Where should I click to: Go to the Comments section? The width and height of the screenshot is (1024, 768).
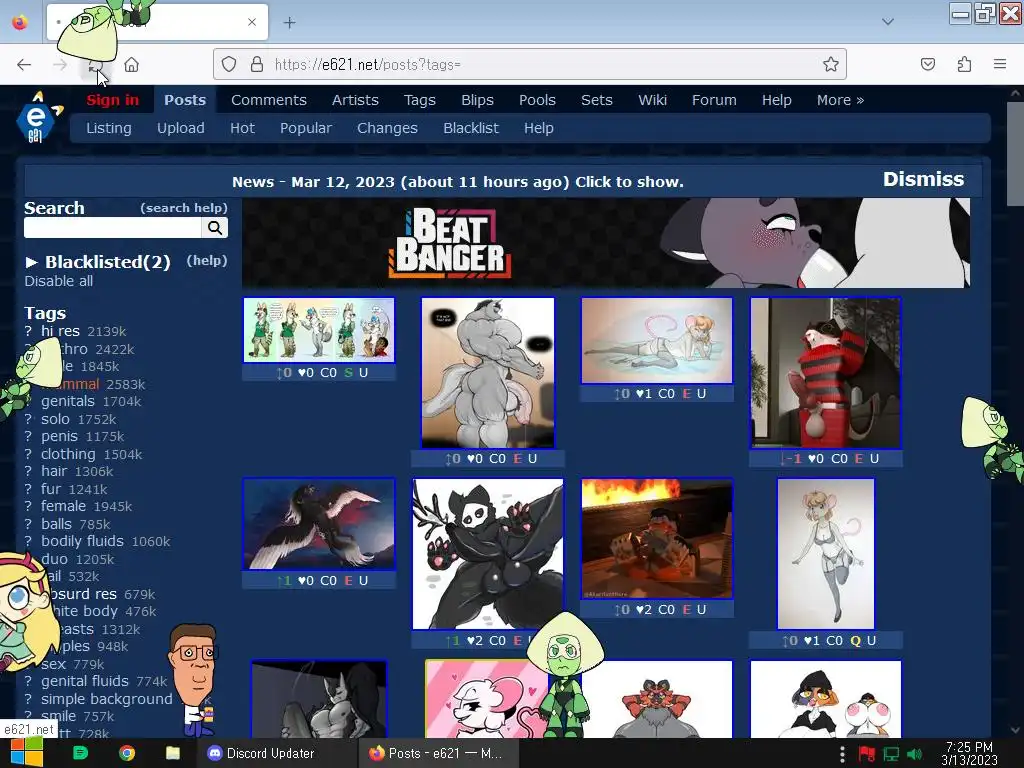click(268, 100)
